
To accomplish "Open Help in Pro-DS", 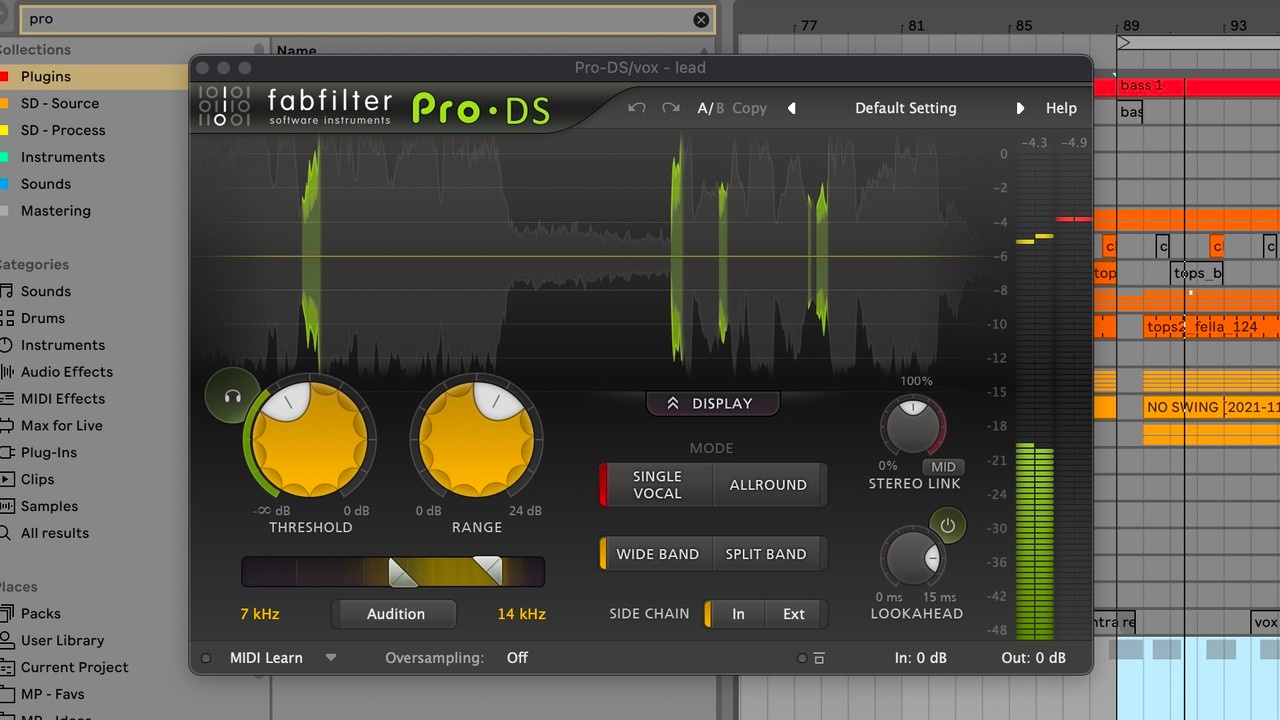I will (x=1061, y=108).
